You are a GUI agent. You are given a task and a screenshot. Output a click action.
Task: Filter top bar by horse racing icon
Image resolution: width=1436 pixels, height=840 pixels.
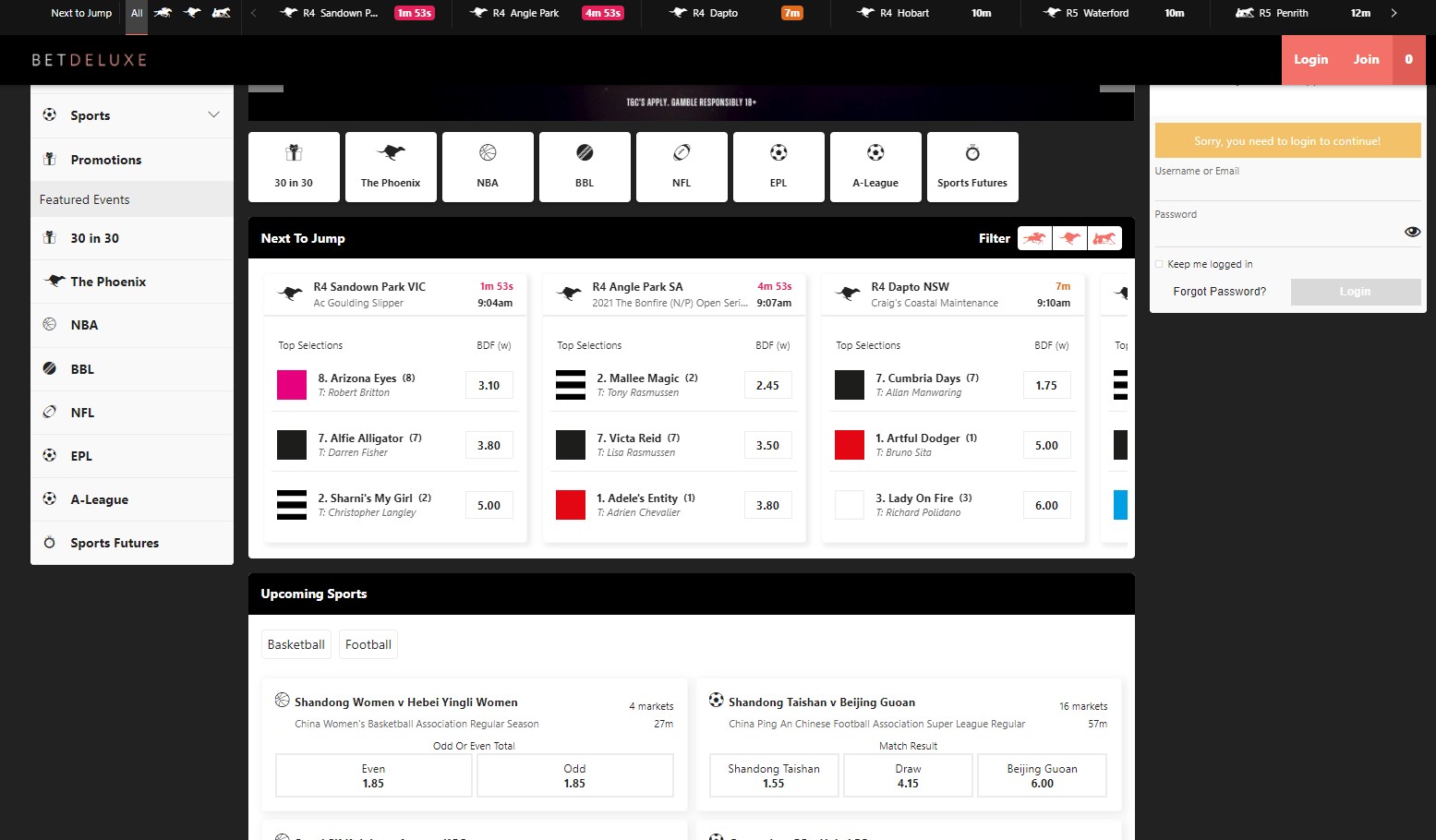(x=163, y=13)
